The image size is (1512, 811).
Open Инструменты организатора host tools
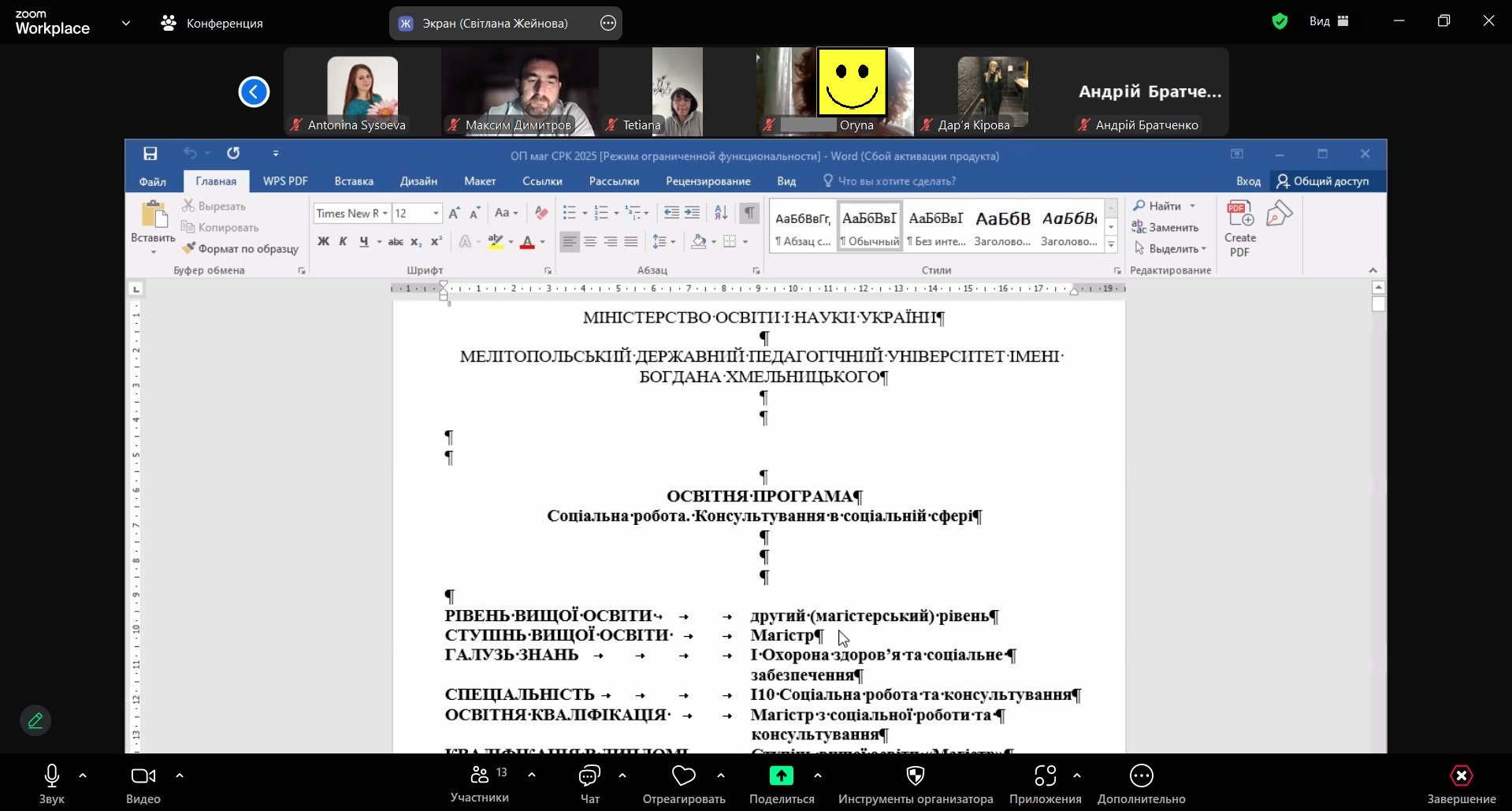[x=916, y=784]
